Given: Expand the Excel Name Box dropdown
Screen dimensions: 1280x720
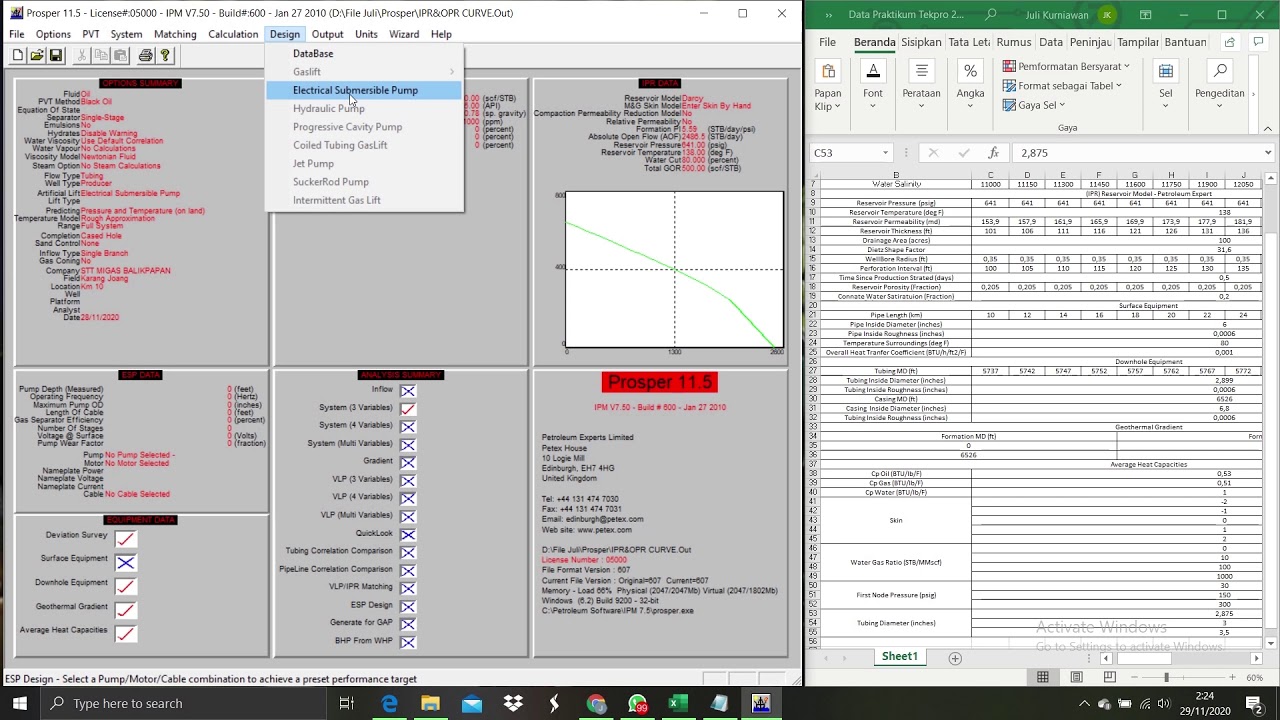Looking at the screenshot, I should (x=885, y=153).
